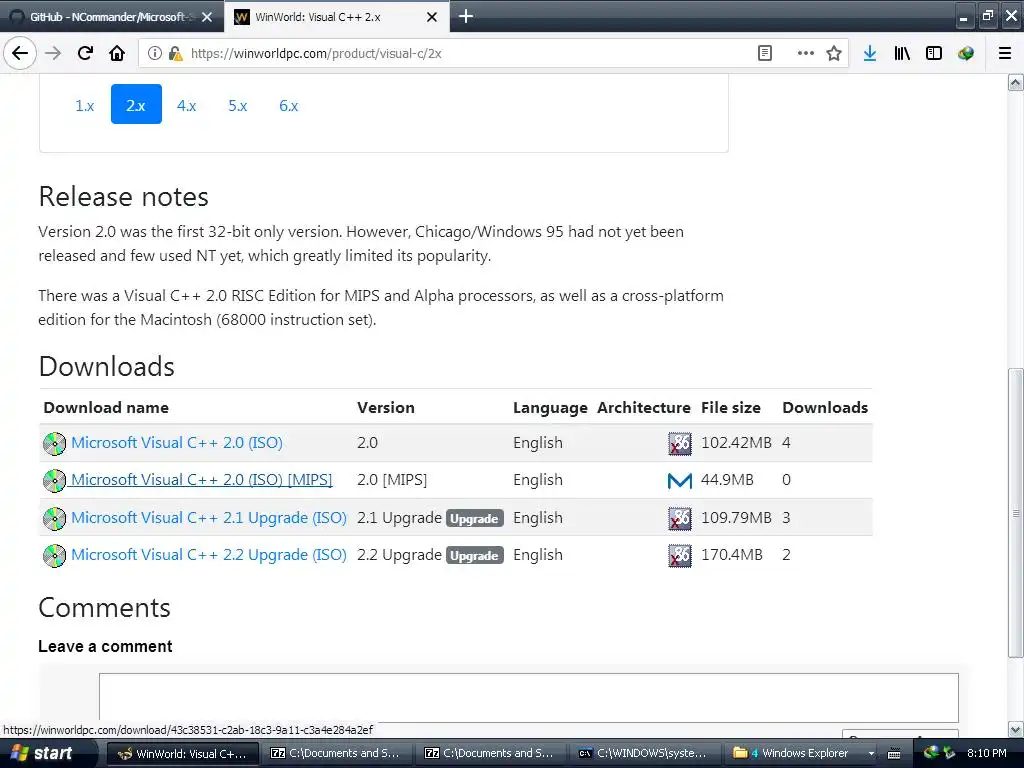This screenshot has height=768, width=1024.
Task: Click the disc icon beside the MIPS download
Action: [x=54, y=481]
